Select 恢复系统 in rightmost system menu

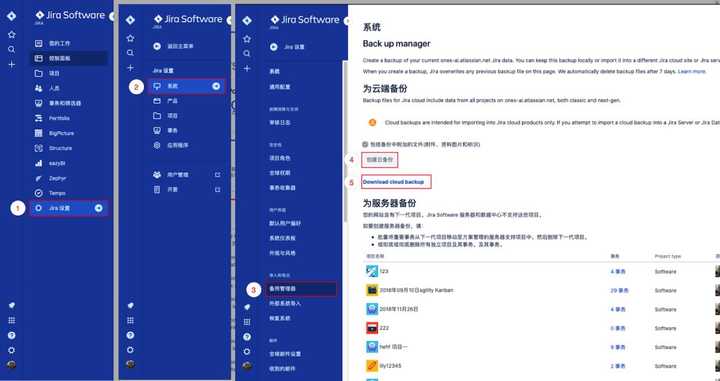pyautogui.click(x=280, y=318)
